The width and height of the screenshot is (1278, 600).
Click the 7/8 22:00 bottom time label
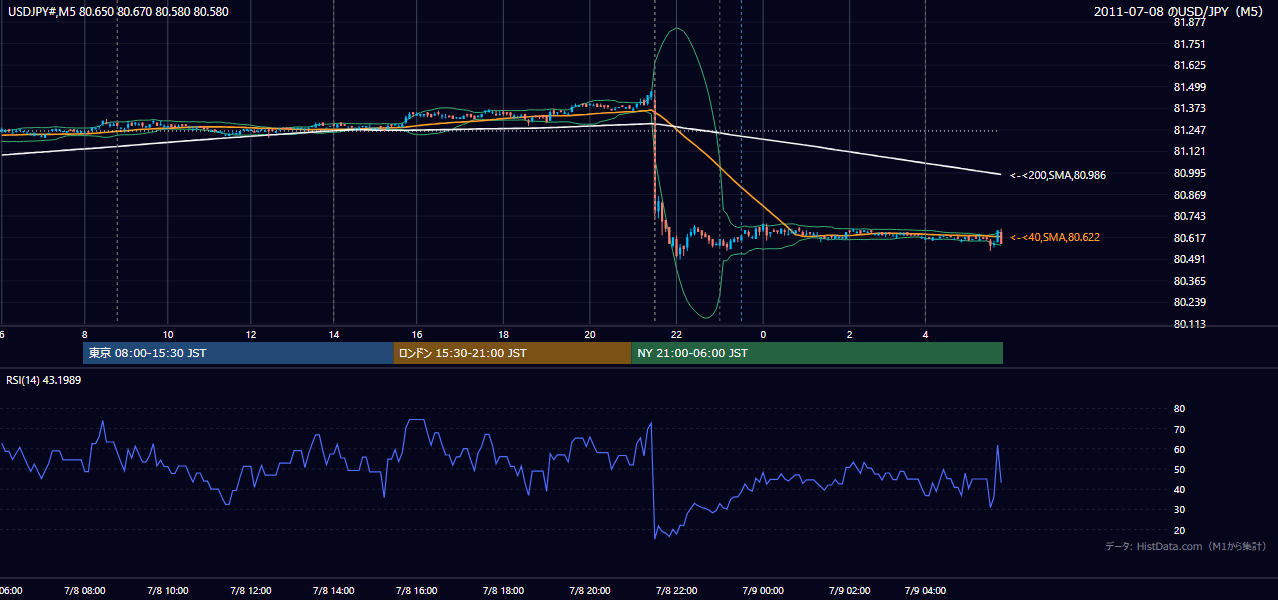tap(676, 591)
